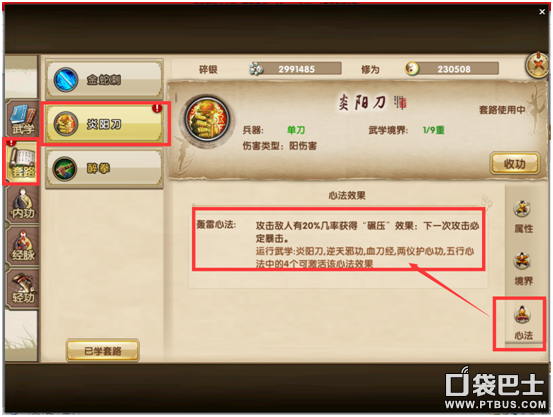The height and width of the screenshot is (417, 553).
Task: Select the 醉拳 skill entry
Action: [104, 168]
